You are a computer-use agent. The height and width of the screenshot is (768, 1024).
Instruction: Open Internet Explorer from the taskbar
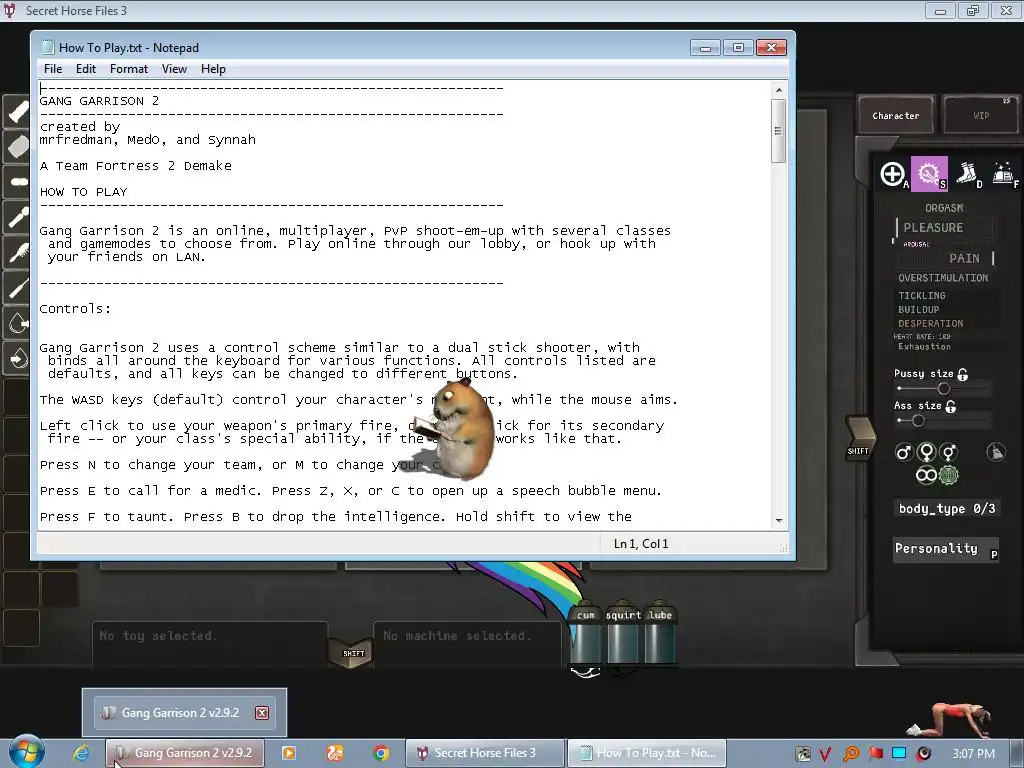coord(80,753)
